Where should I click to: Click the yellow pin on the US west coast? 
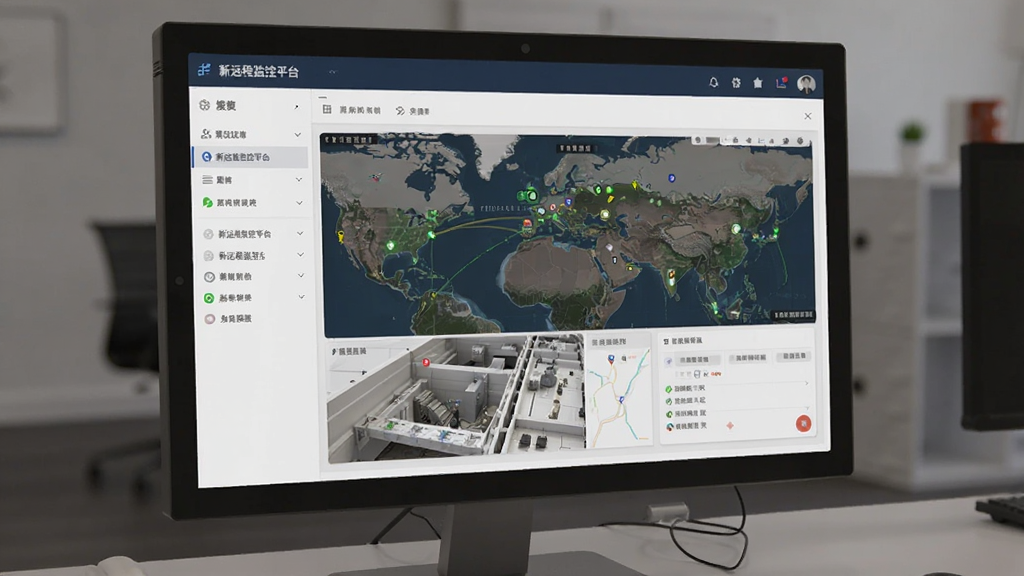[x=340, y=236]
